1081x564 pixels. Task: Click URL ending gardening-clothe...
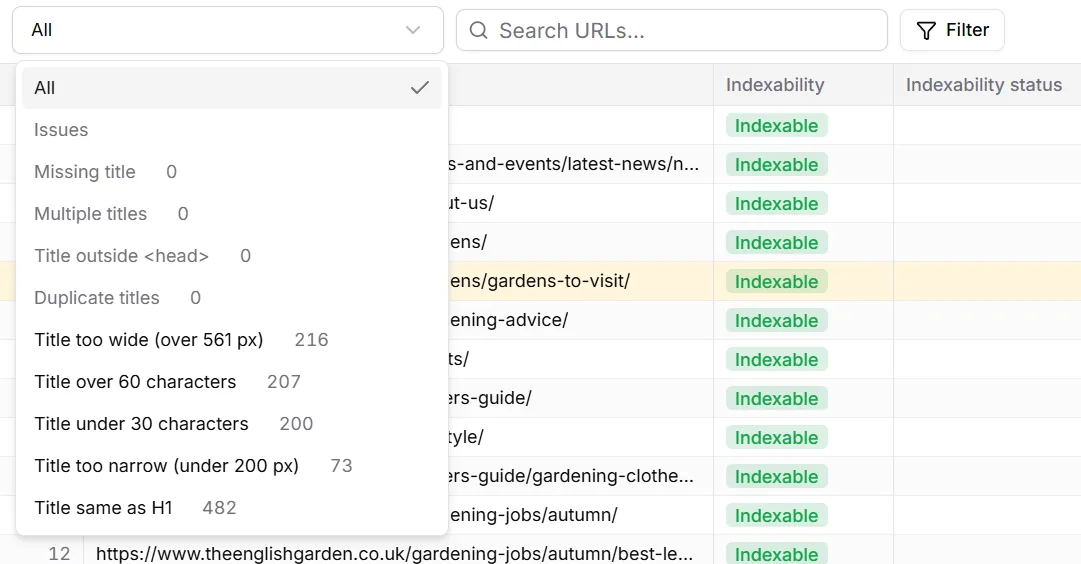point(572,476)
